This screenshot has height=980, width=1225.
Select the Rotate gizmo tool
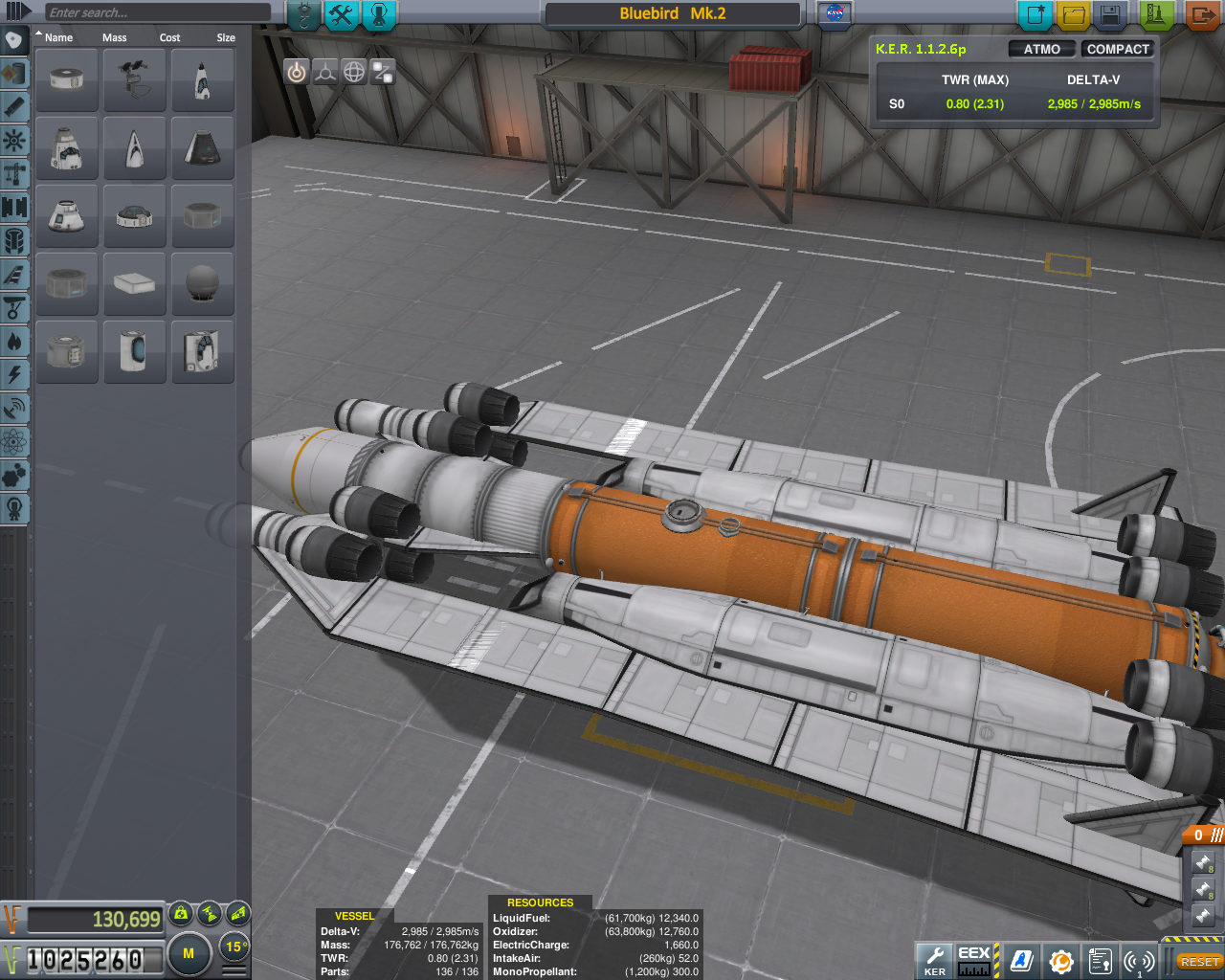tap(354, 72)
